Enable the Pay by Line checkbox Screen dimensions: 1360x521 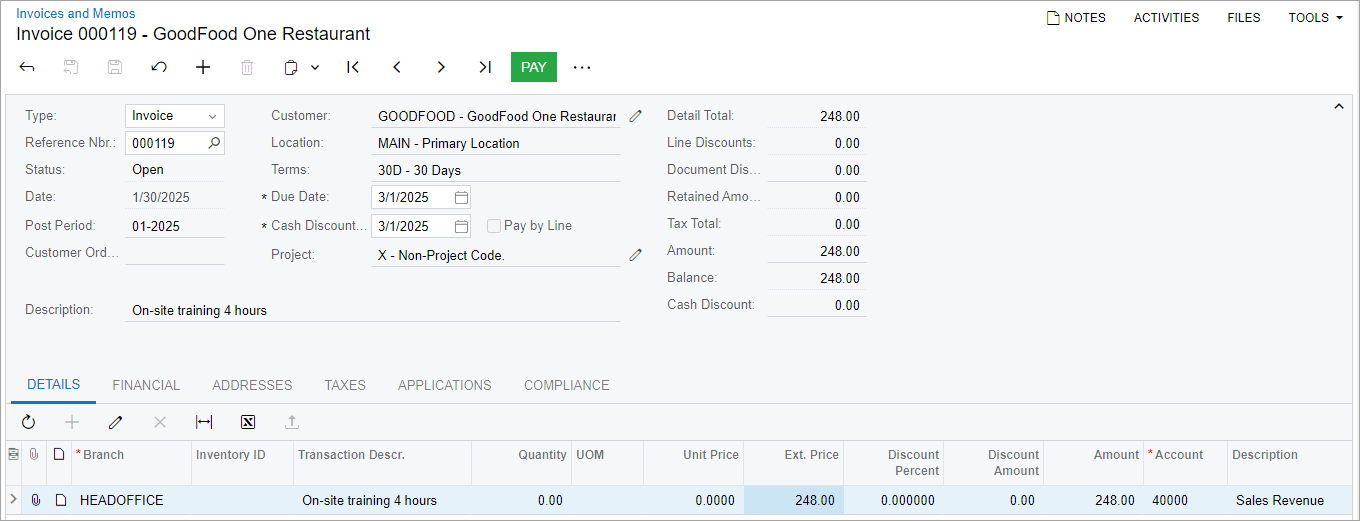coord(494,226)
